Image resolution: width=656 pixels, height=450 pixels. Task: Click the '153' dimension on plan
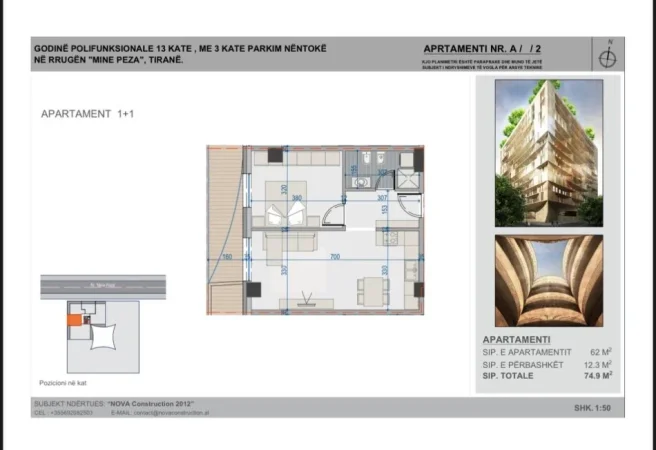[x=385, y=209]
